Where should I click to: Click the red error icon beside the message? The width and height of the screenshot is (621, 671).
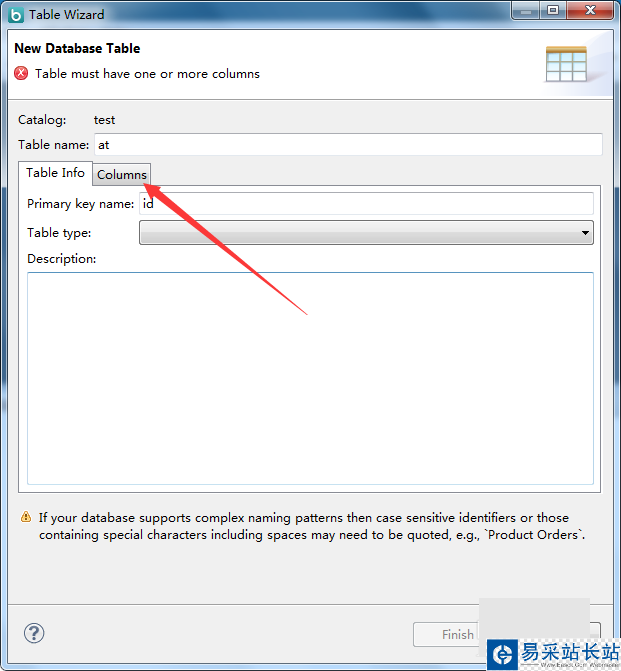tap(21, 73)
